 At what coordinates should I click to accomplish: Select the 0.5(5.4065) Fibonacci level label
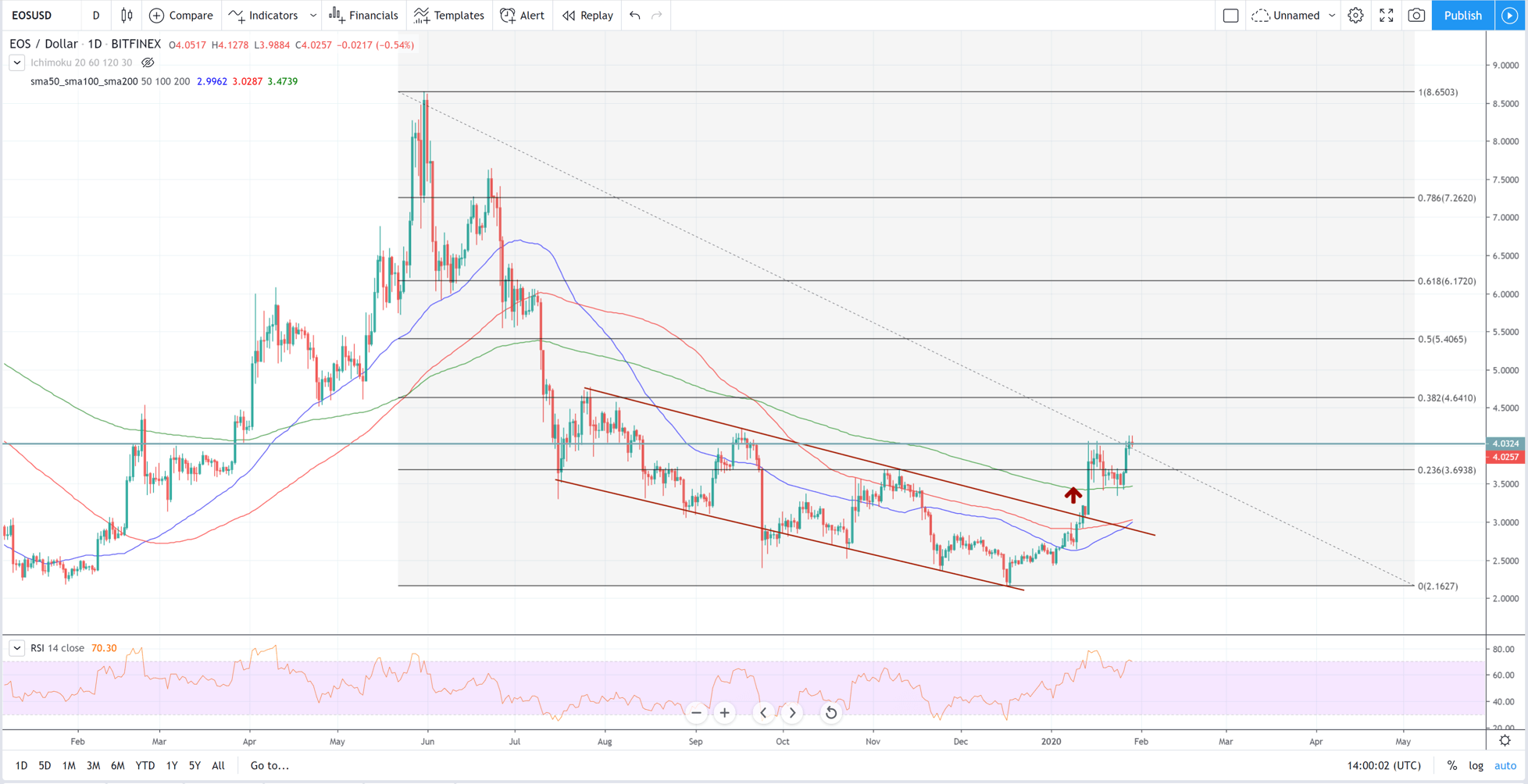point(1442,339)
